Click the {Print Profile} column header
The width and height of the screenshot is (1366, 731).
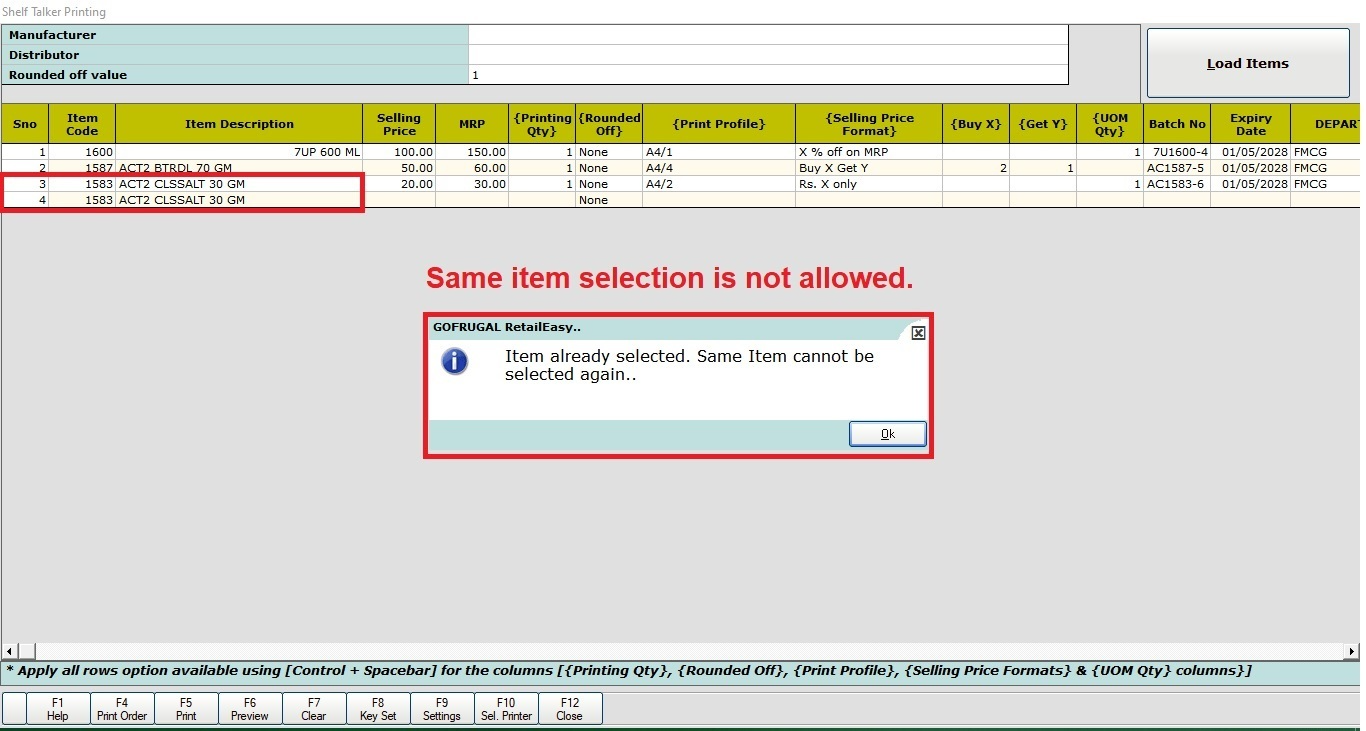coord(719,124)
